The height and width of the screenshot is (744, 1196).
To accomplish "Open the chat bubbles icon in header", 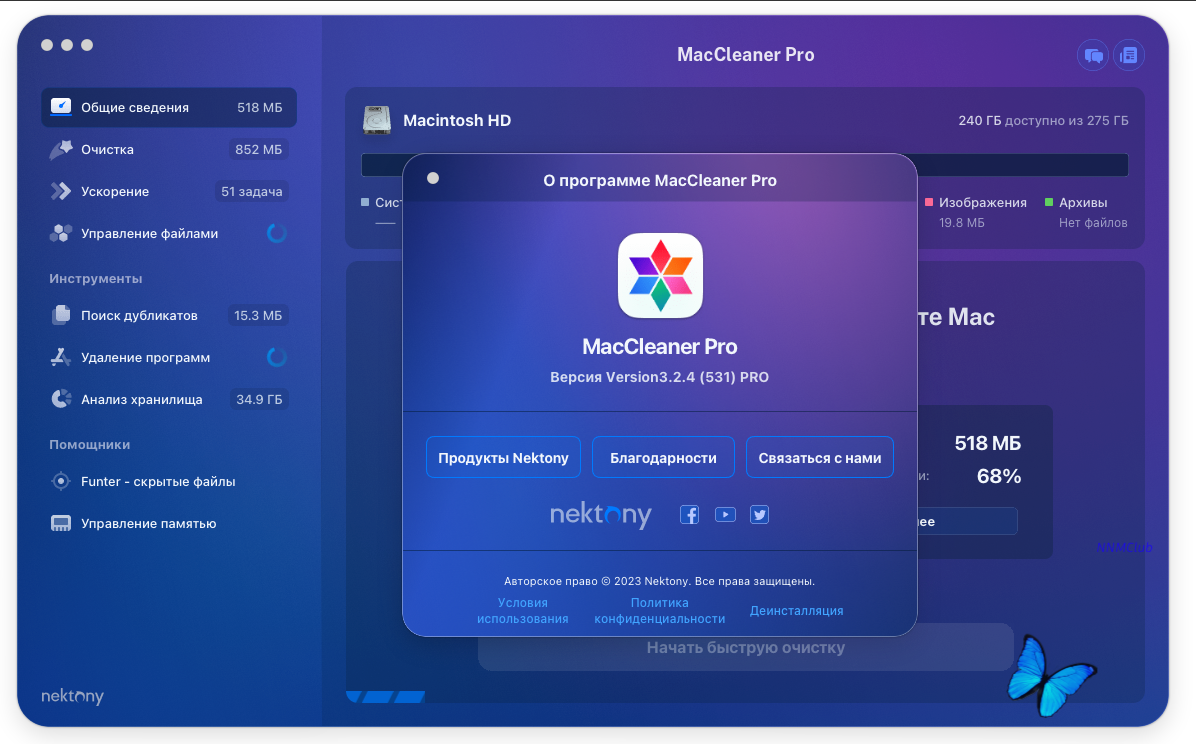I will tap(1093, 56).
